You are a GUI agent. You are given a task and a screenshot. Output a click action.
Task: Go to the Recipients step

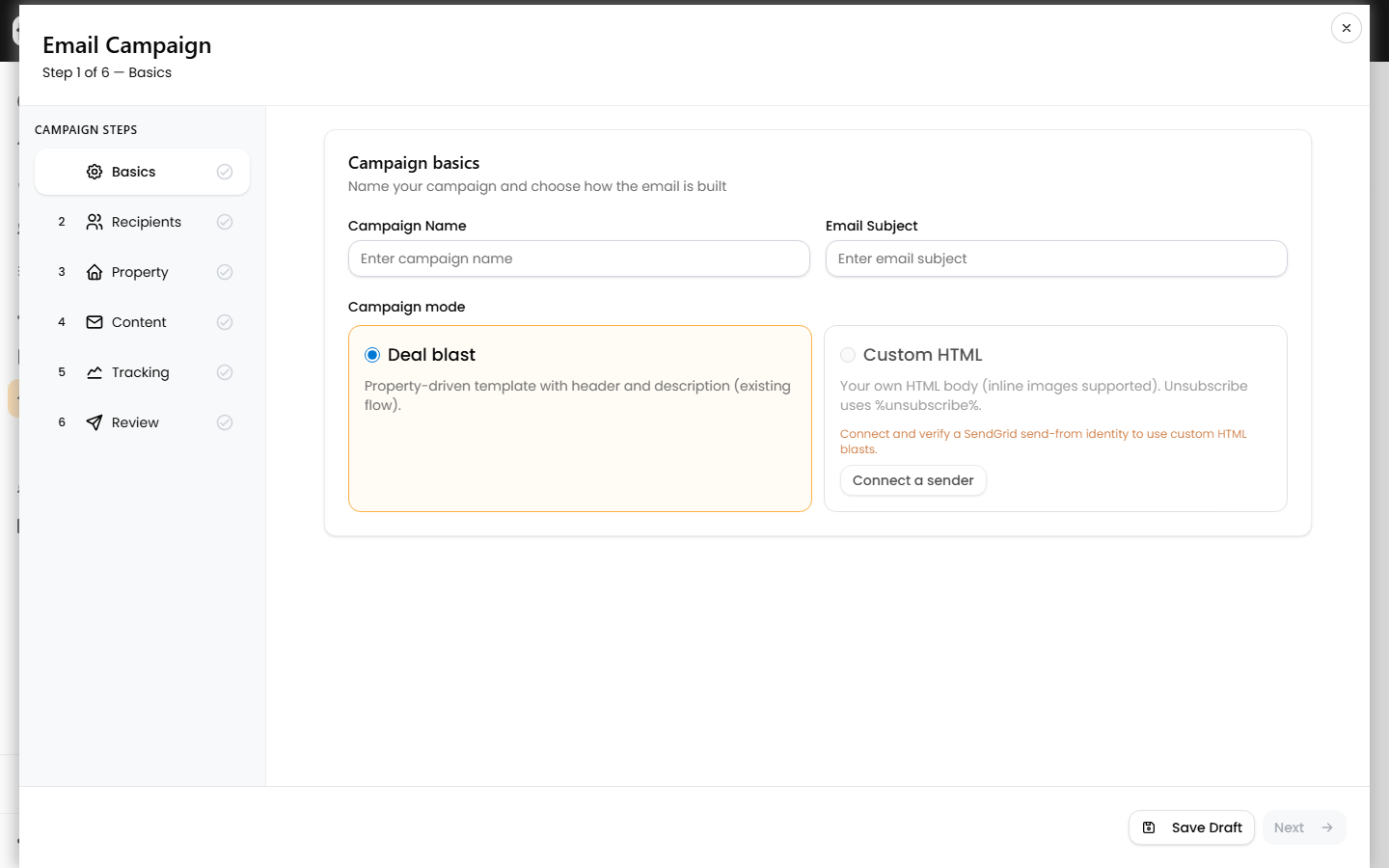(x=142, y=222)
